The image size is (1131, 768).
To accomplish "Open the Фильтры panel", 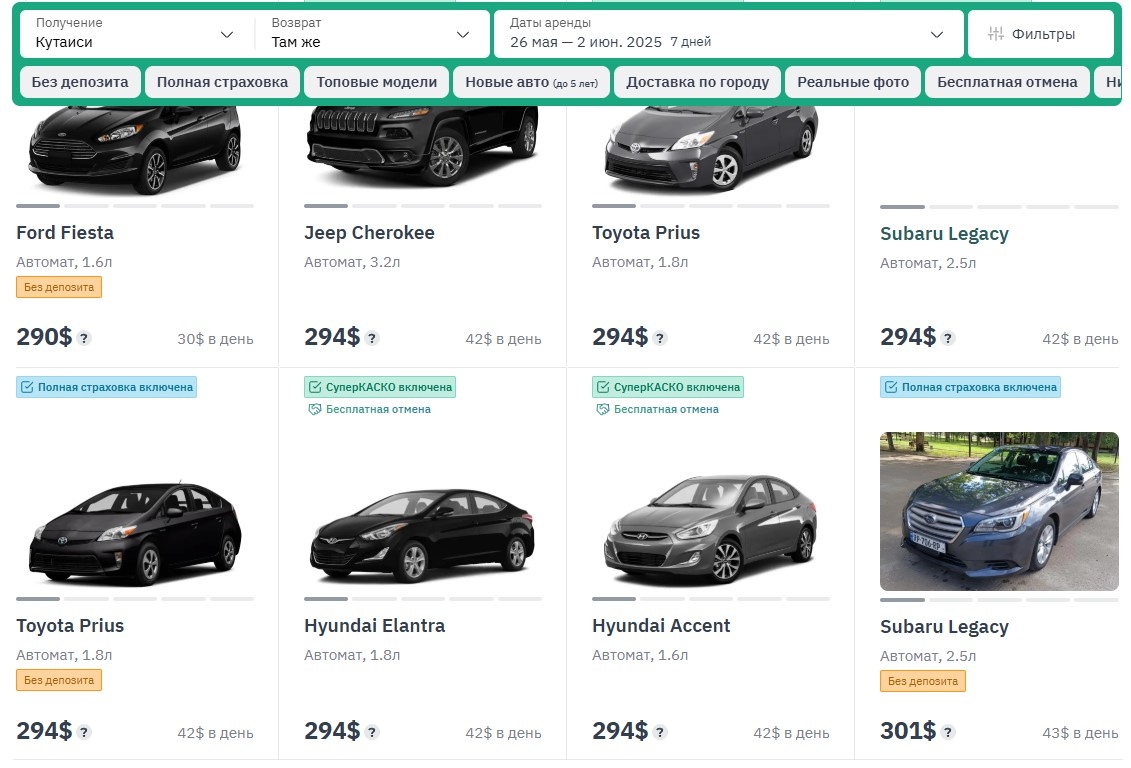I will (x=1040, y=33).
